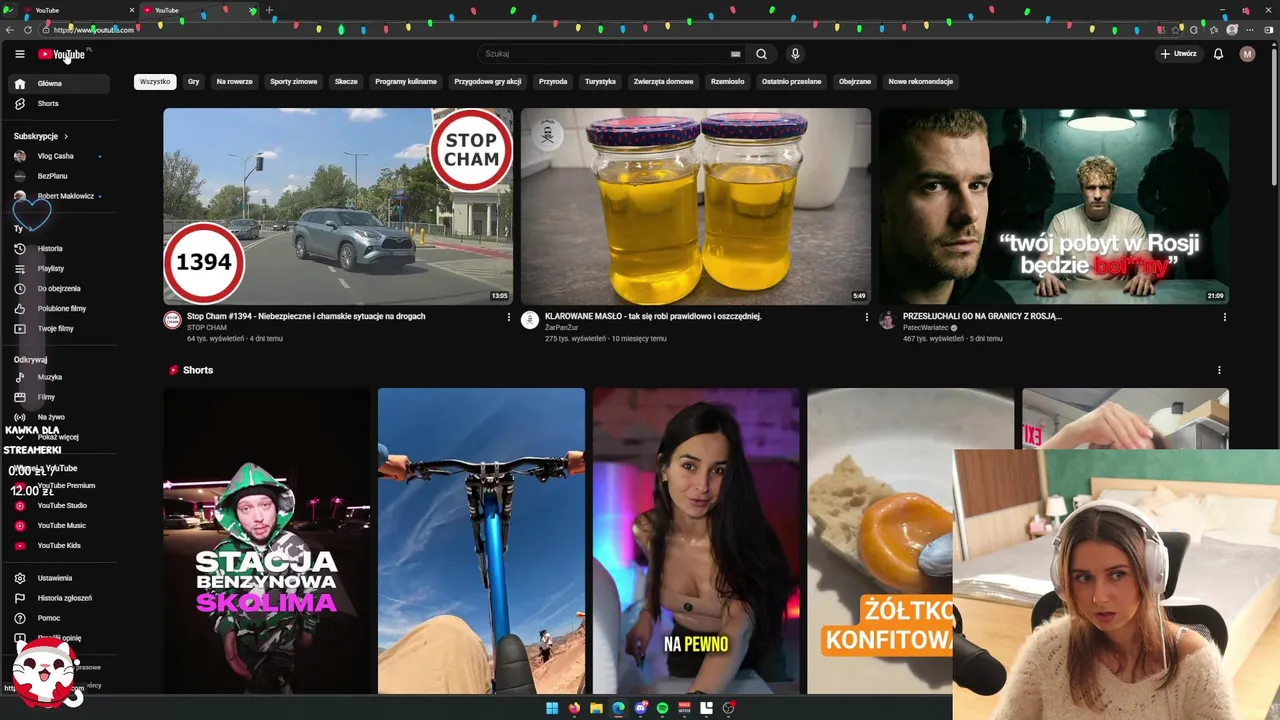1280x720 pixels.
Task: Go back in browser toolbar
Action: 11,30
